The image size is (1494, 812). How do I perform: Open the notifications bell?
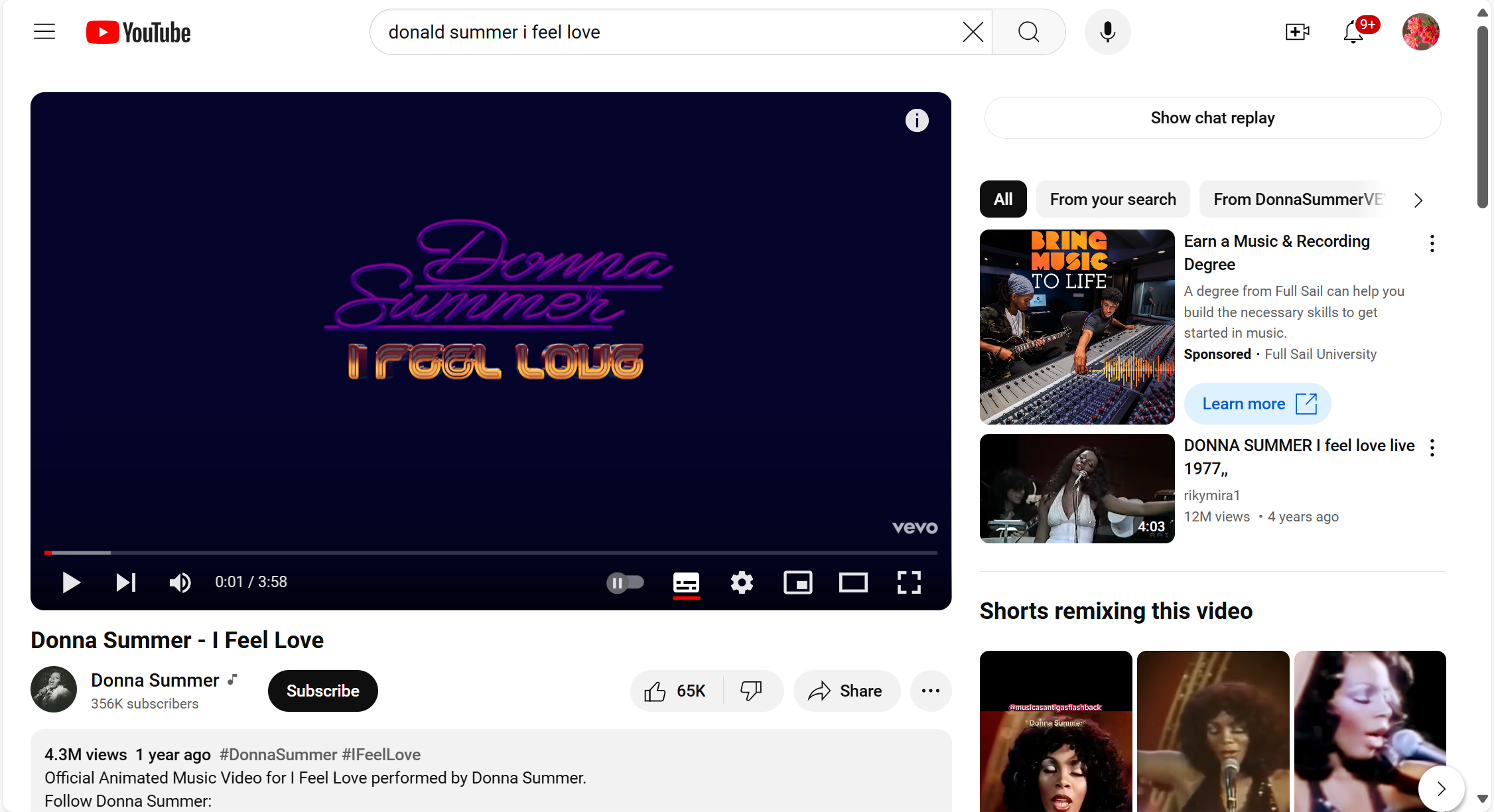coord(1353,32)
